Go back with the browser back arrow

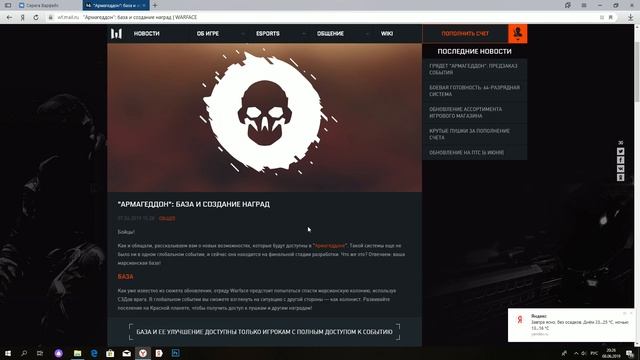click(x=9, y=17)
